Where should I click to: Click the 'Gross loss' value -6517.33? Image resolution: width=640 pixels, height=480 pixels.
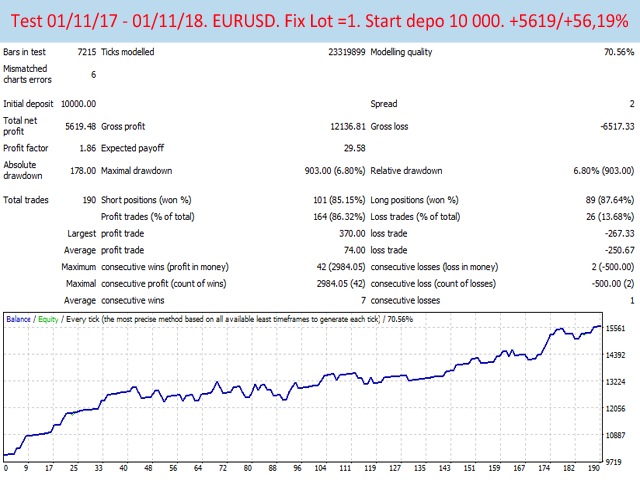coord(617,127)
